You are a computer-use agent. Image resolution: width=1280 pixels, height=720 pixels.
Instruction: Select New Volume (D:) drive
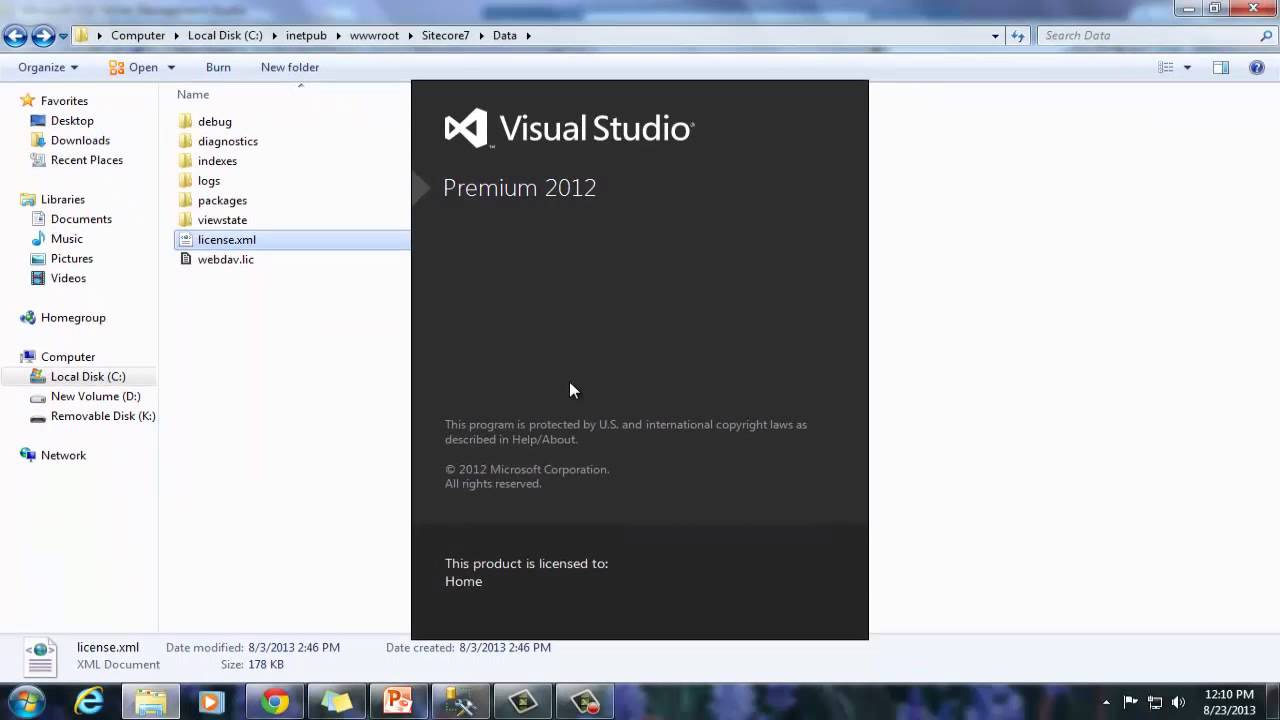(x=95, y=396)
